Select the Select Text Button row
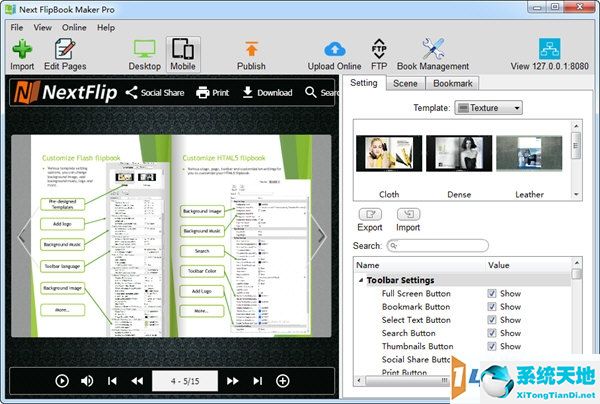This screenshot has height=404, width=600. [x=462, y=320]
